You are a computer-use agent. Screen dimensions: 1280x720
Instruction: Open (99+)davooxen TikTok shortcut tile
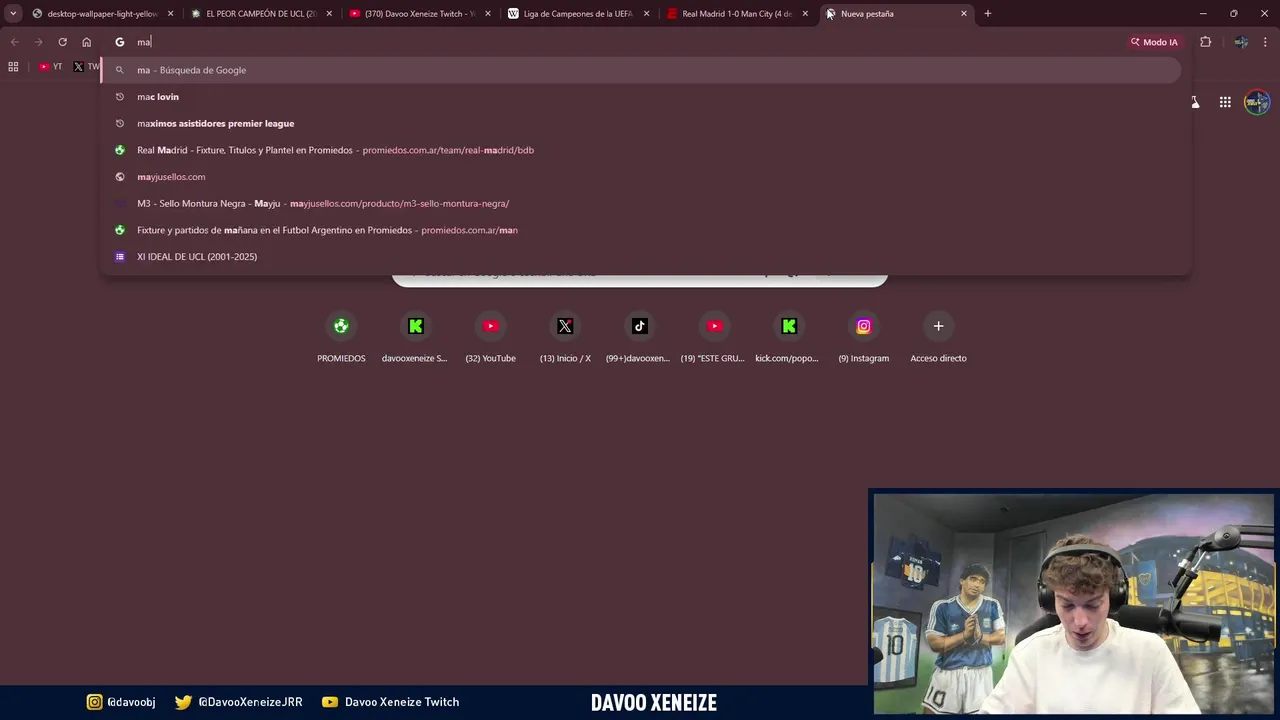639,337
